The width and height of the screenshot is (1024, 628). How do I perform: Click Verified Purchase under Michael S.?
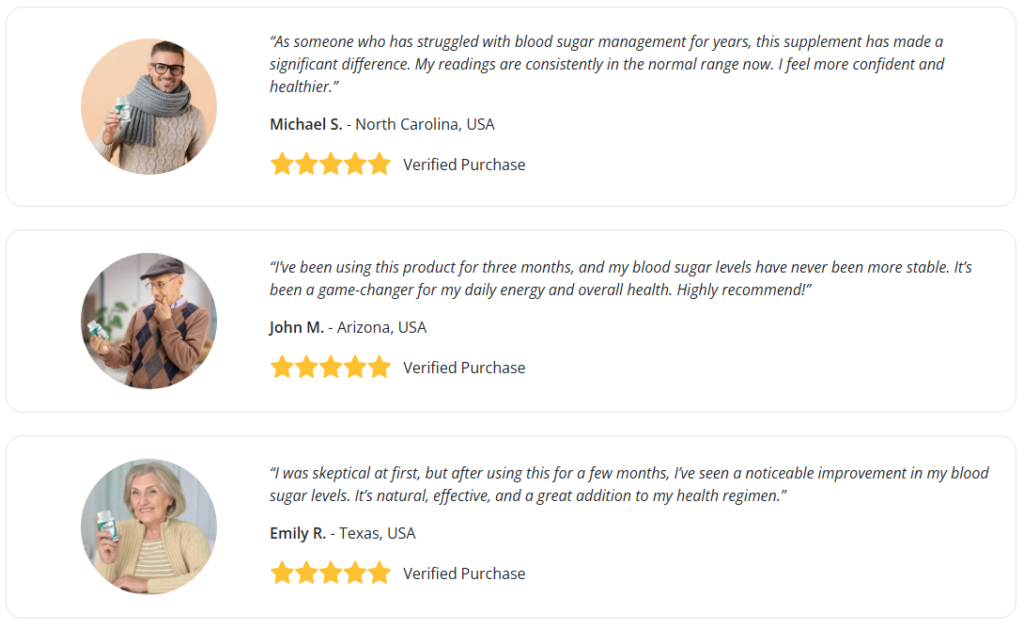pos(464,165)
